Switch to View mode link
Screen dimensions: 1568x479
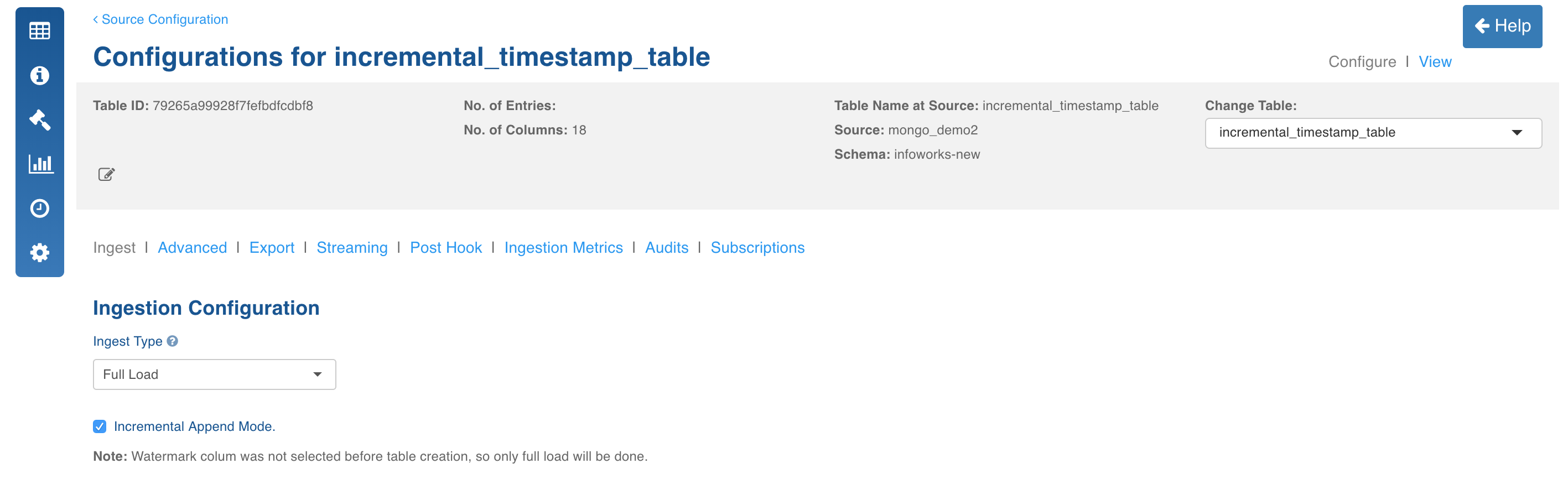click(x=1435, y=61)
